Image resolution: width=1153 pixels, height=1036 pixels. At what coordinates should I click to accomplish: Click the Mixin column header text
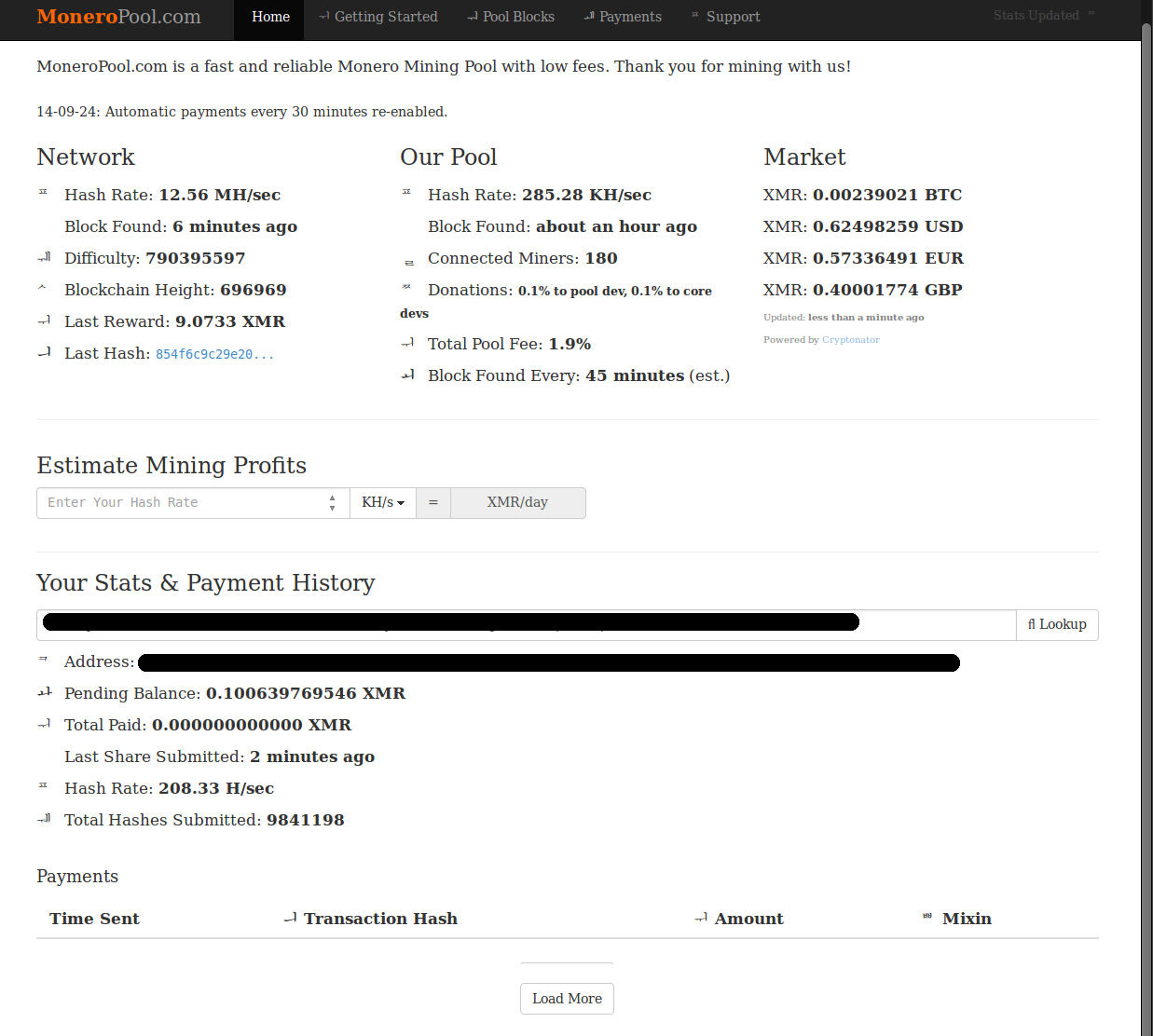tap(967, 919)
